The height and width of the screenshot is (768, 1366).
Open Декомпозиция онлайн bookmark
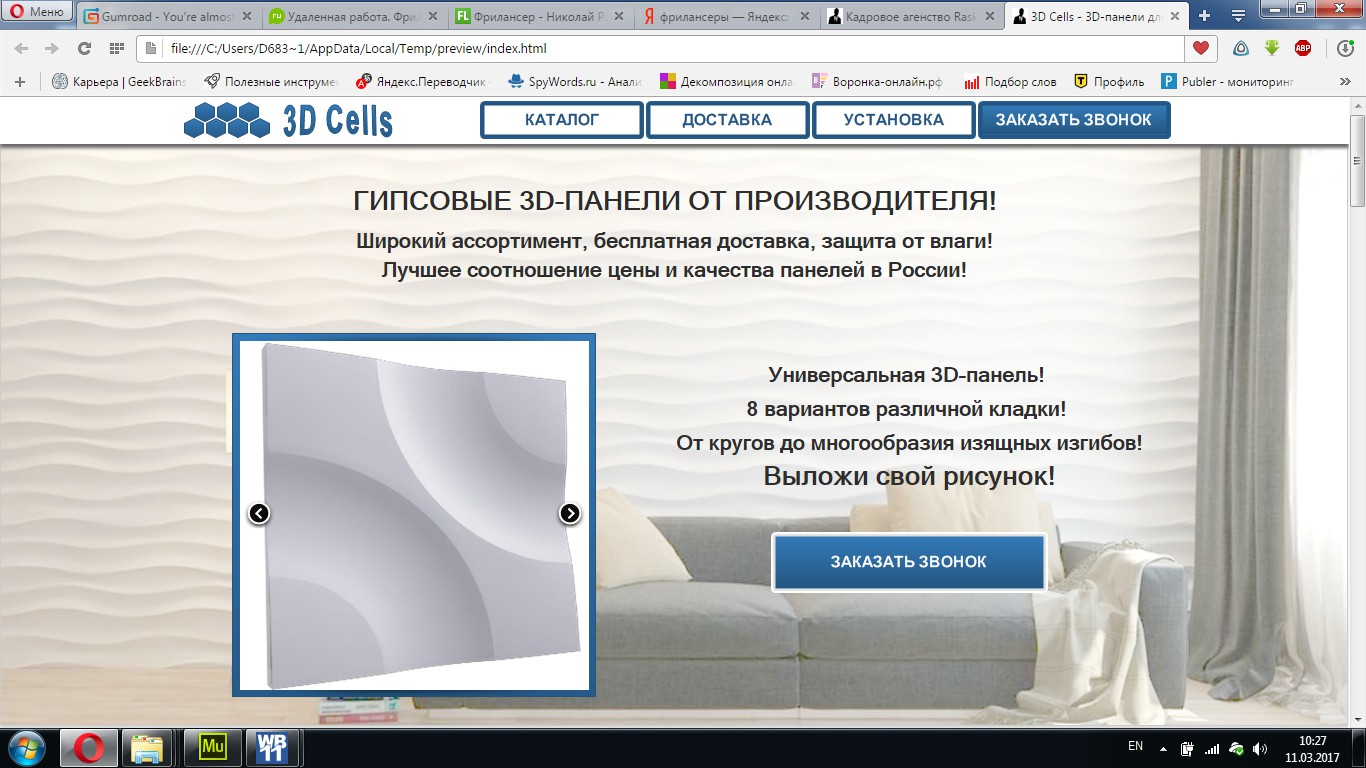(x=727, y=82)
